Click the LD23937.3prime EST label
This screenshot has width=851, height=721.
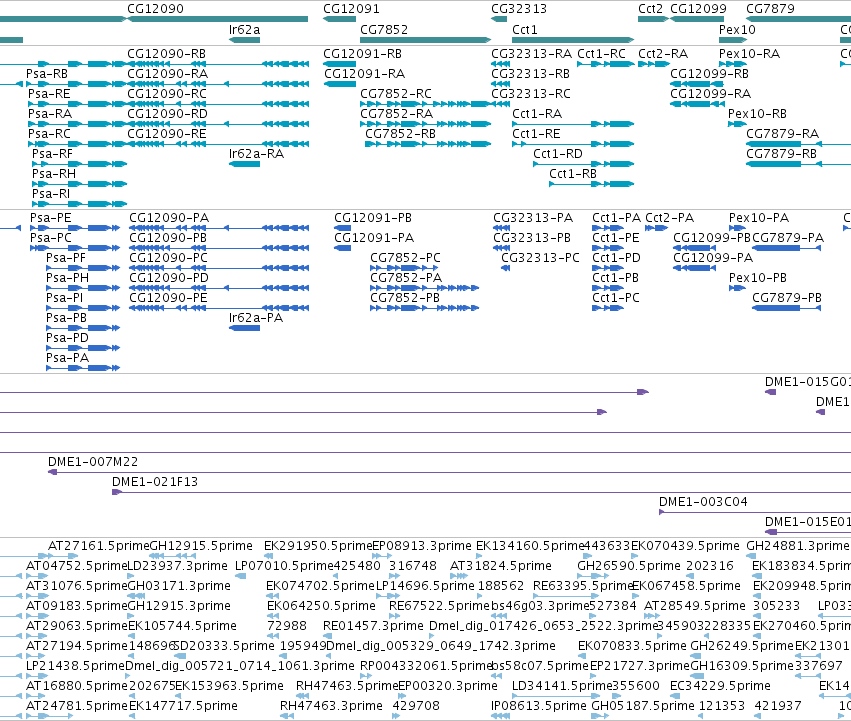(x=177, y=566)
